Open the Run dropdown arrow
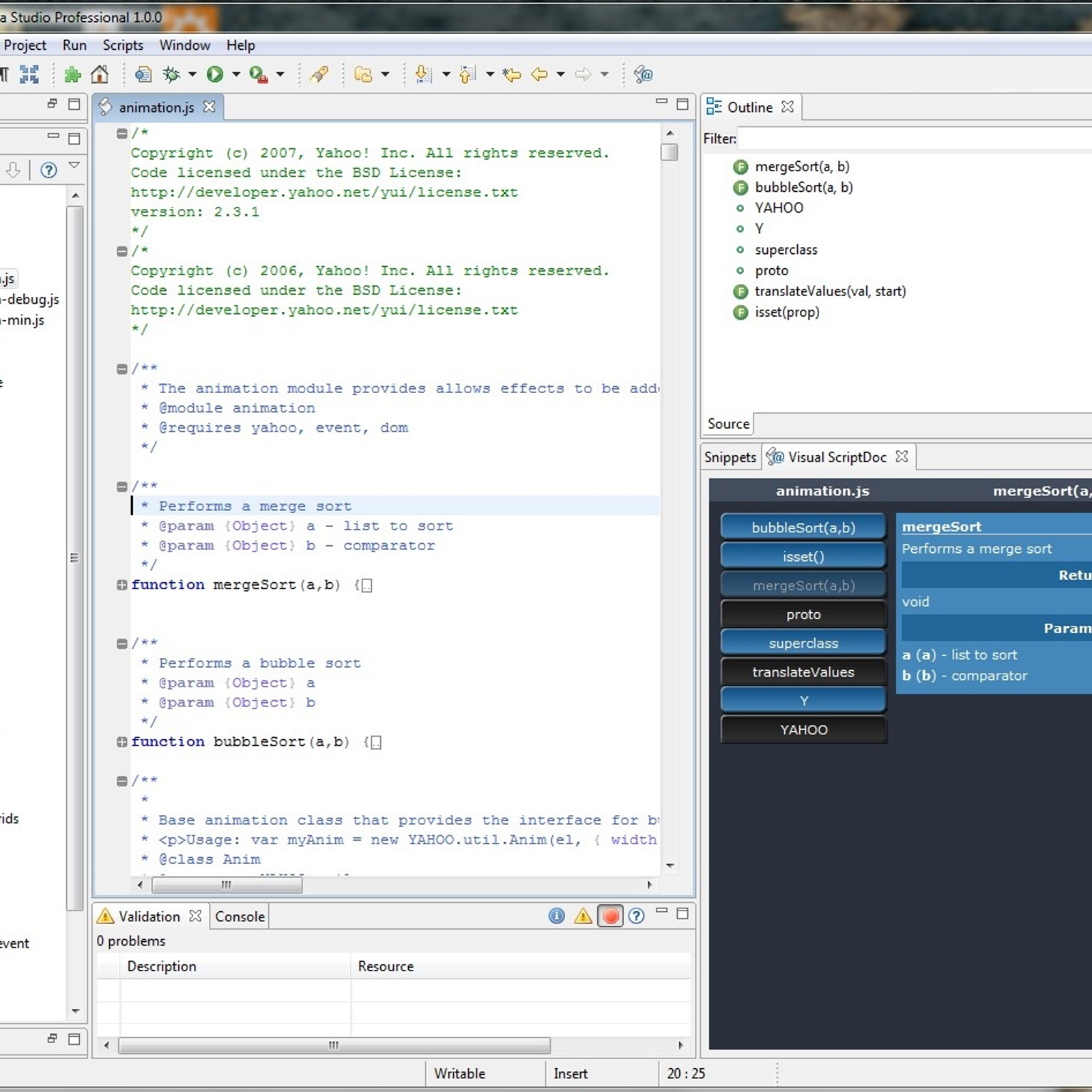1092x1092 pixels. pyautogui.click(x=236, y=74)
